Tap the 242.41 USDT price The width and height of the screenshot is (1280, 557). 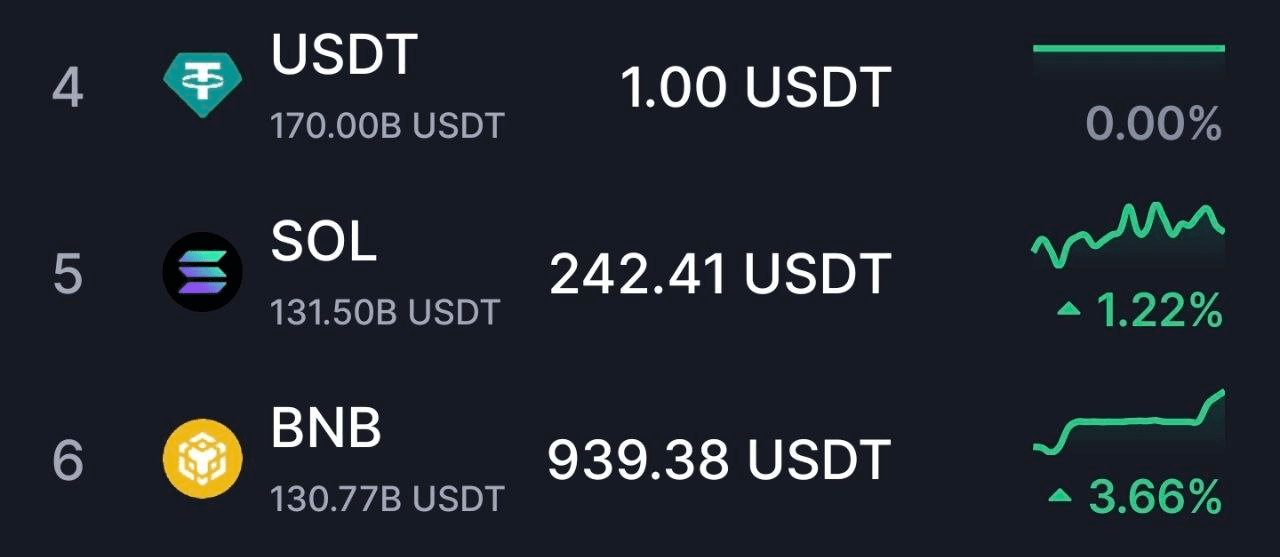point(720,274)
